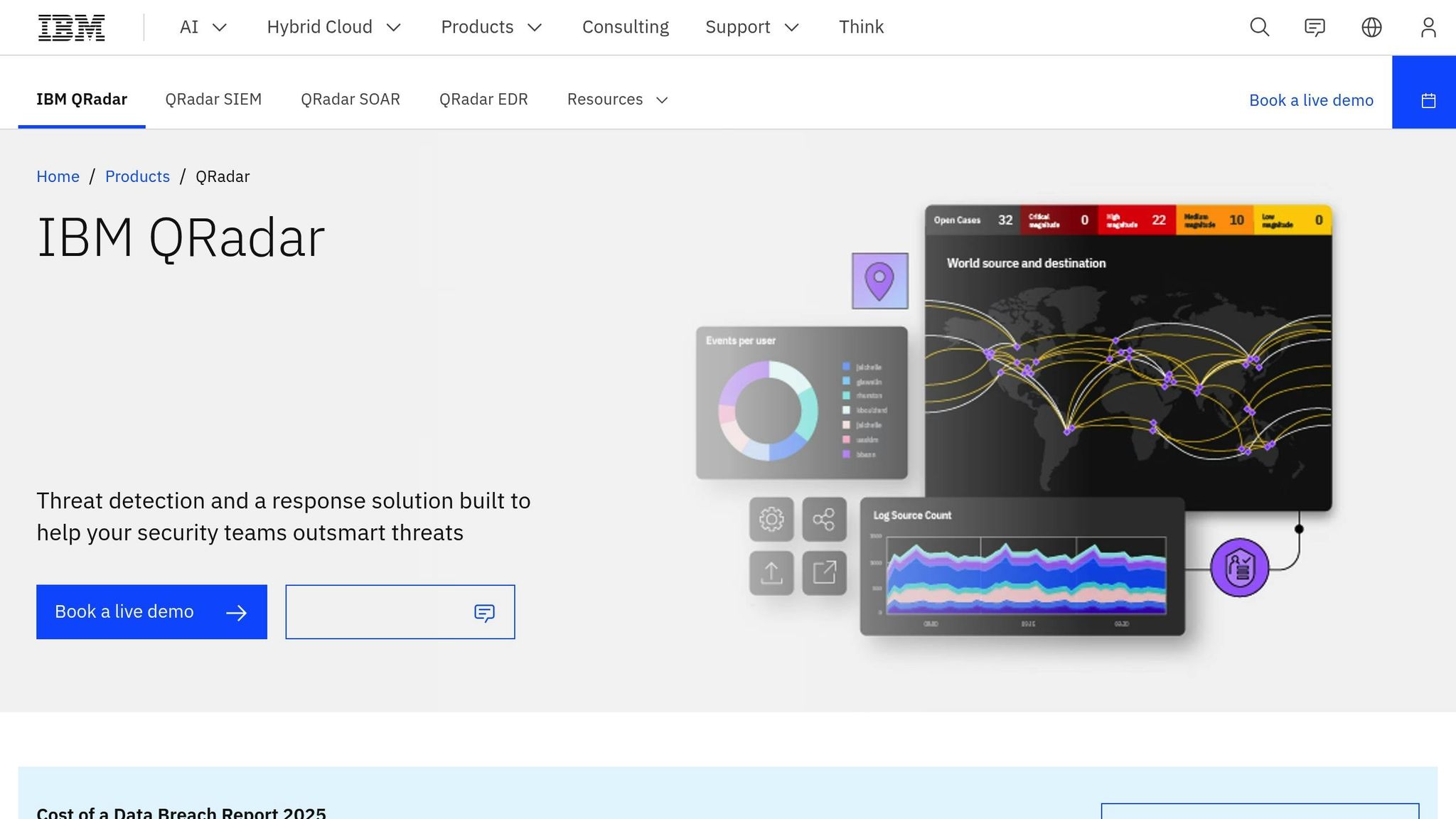Click the gear settings tile in illustration
The height and width of the screenshot is (819, 1456).
pos(771,519)
